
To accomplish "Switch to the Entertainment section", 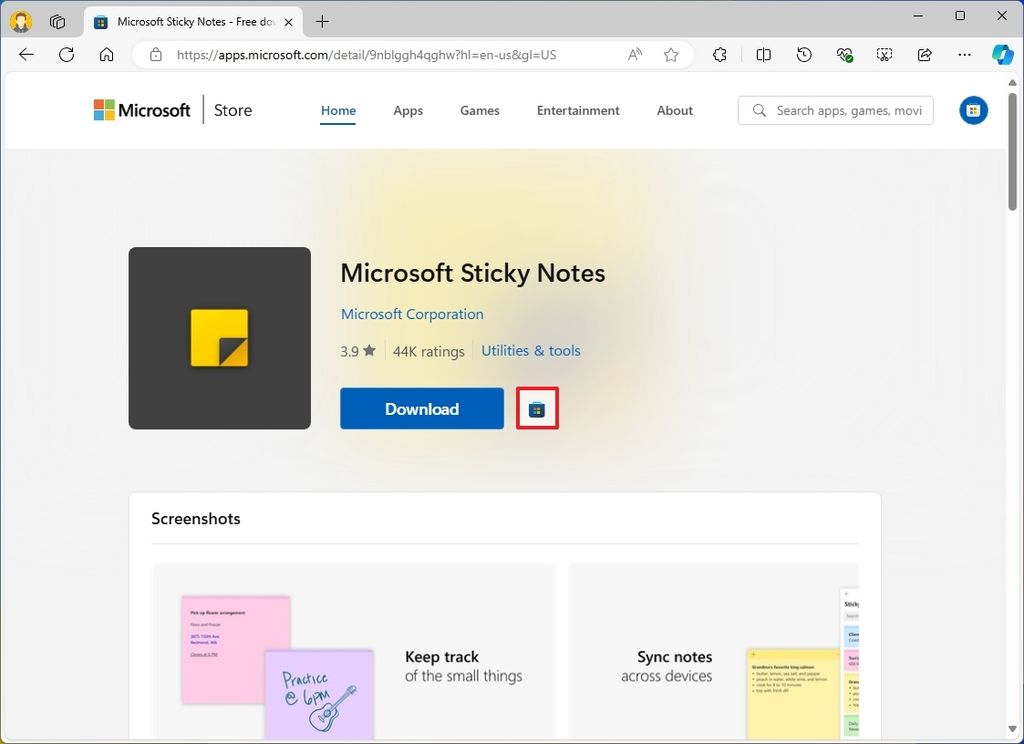I will click(578, 111).
